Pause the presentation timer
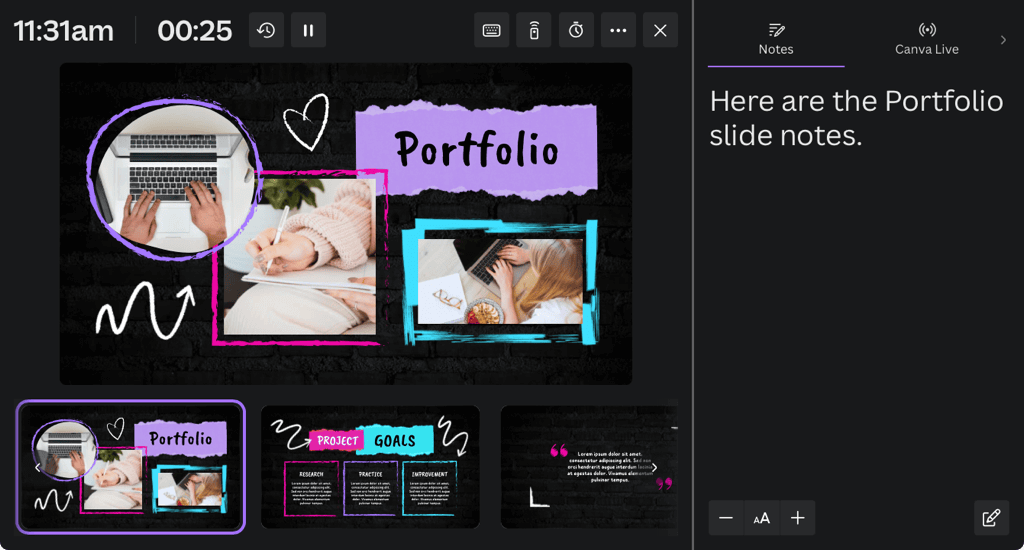Screen dimensions: 1024x550 [308, 30]
